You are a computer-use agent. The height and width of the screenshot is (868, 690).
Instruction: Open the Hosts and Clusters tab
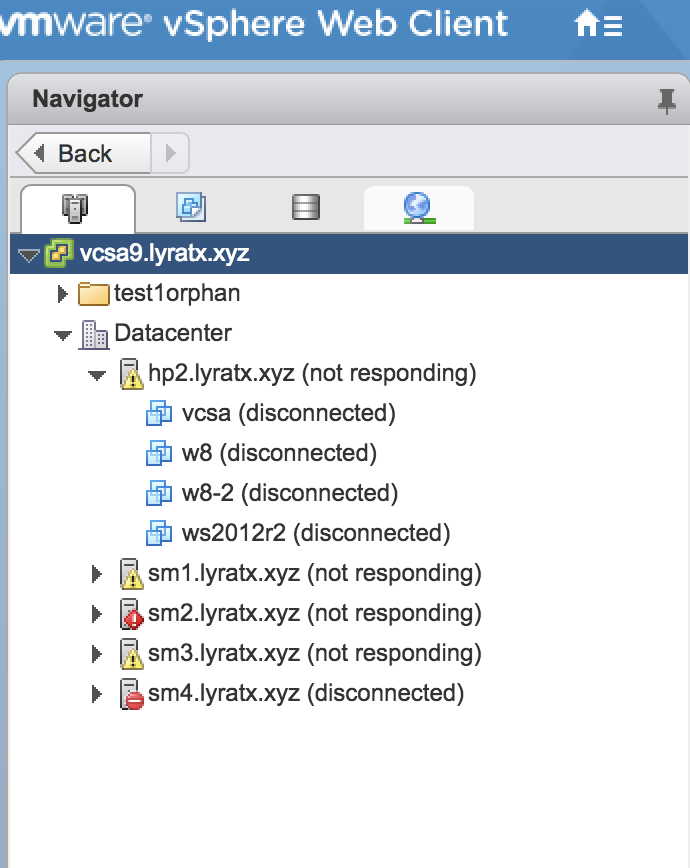click(77, 207)
